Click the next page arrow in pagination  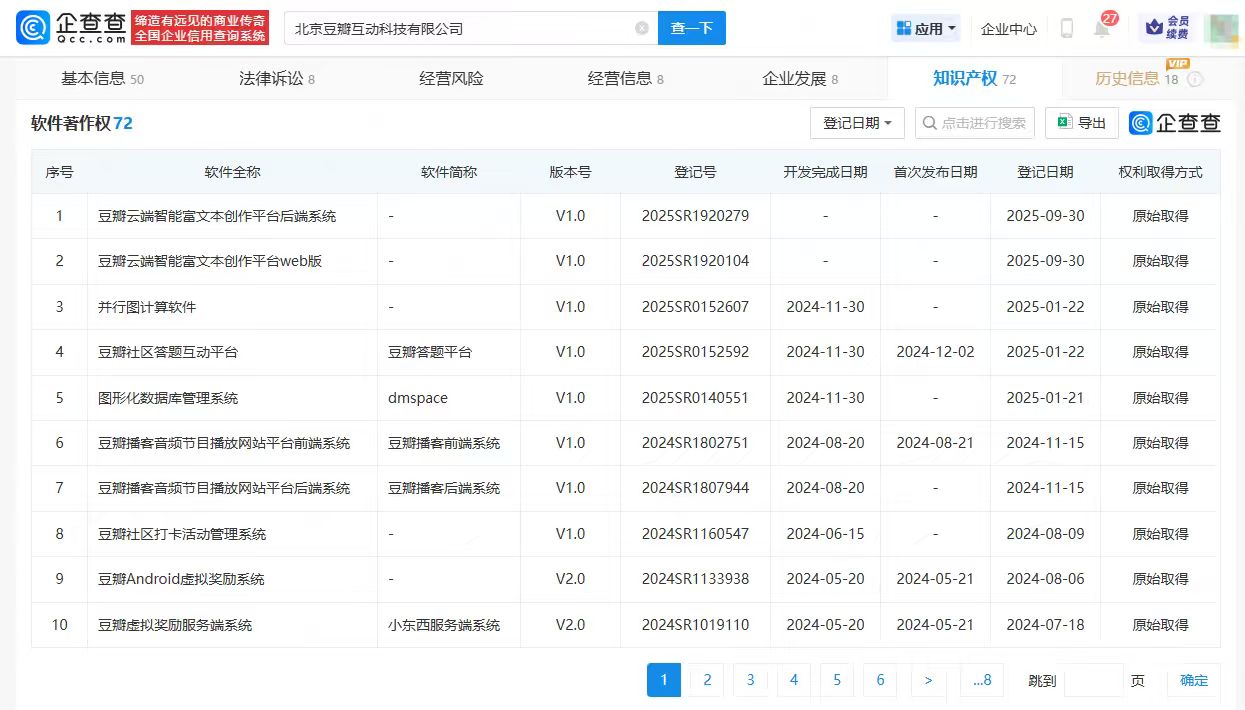click(x=928, y=680)
